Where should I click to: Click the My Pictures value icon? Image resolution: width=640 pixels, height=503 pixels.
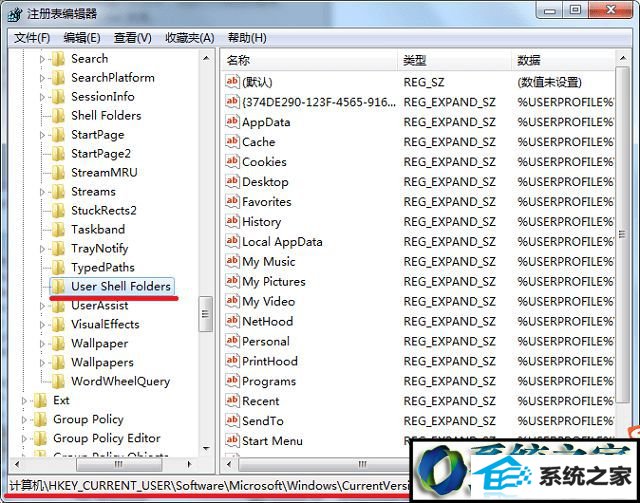[x=232, y=281]
